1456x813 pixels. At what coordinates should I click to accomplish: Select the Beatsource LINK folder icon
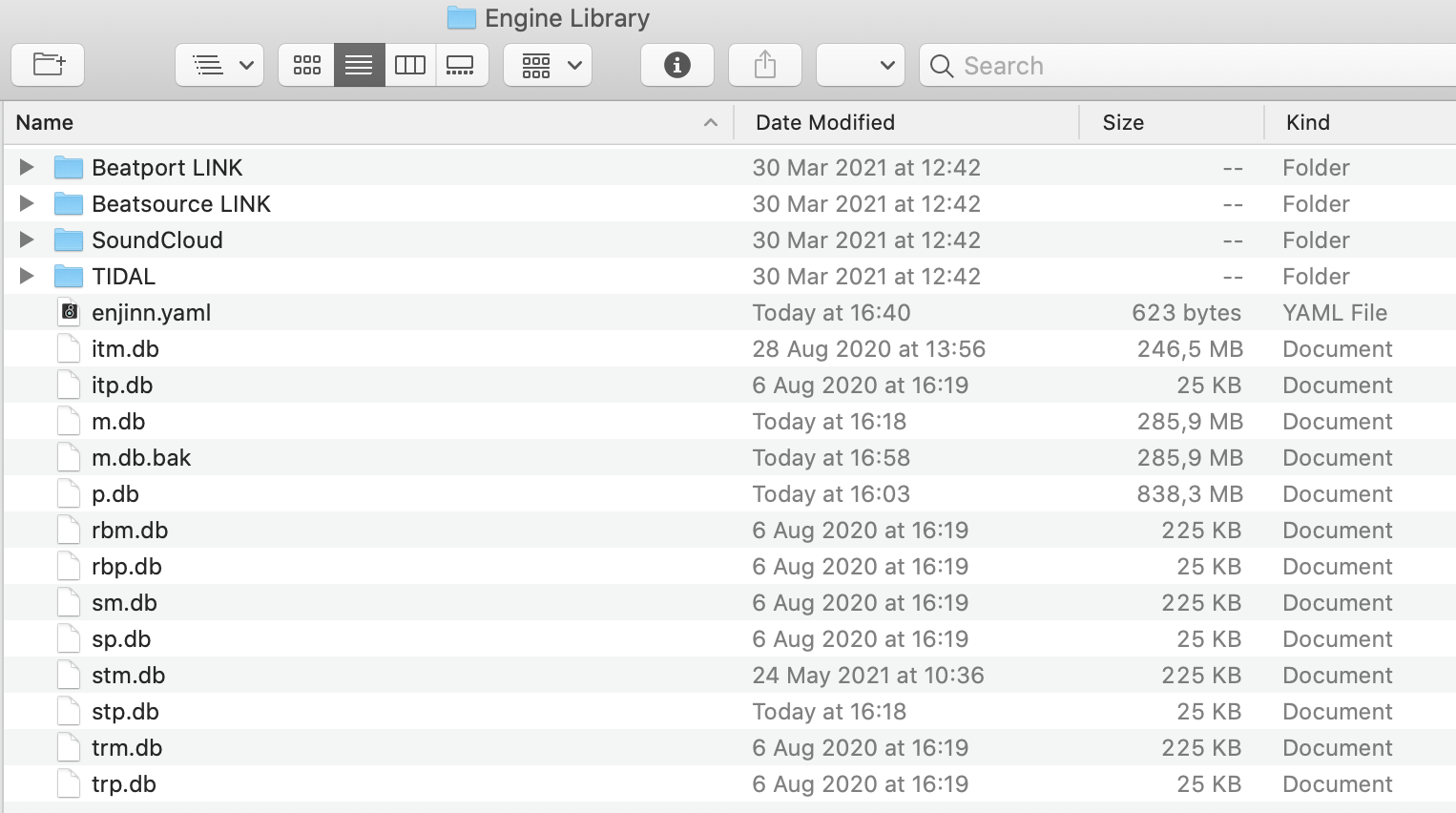coord(69,204)
